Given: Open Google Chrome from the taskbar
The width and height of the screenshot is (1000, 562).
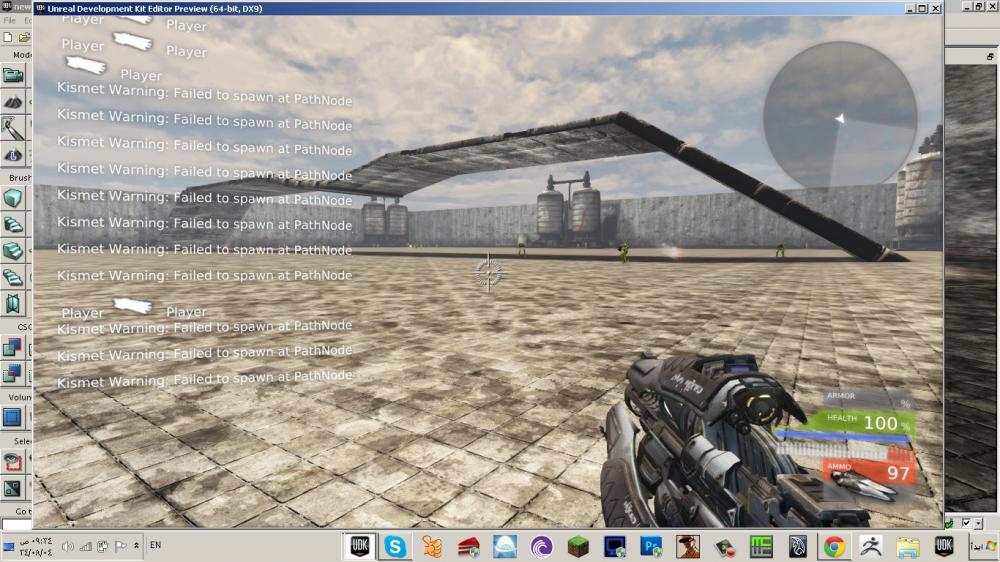Looking at the screenshot, I should [834, 547].
